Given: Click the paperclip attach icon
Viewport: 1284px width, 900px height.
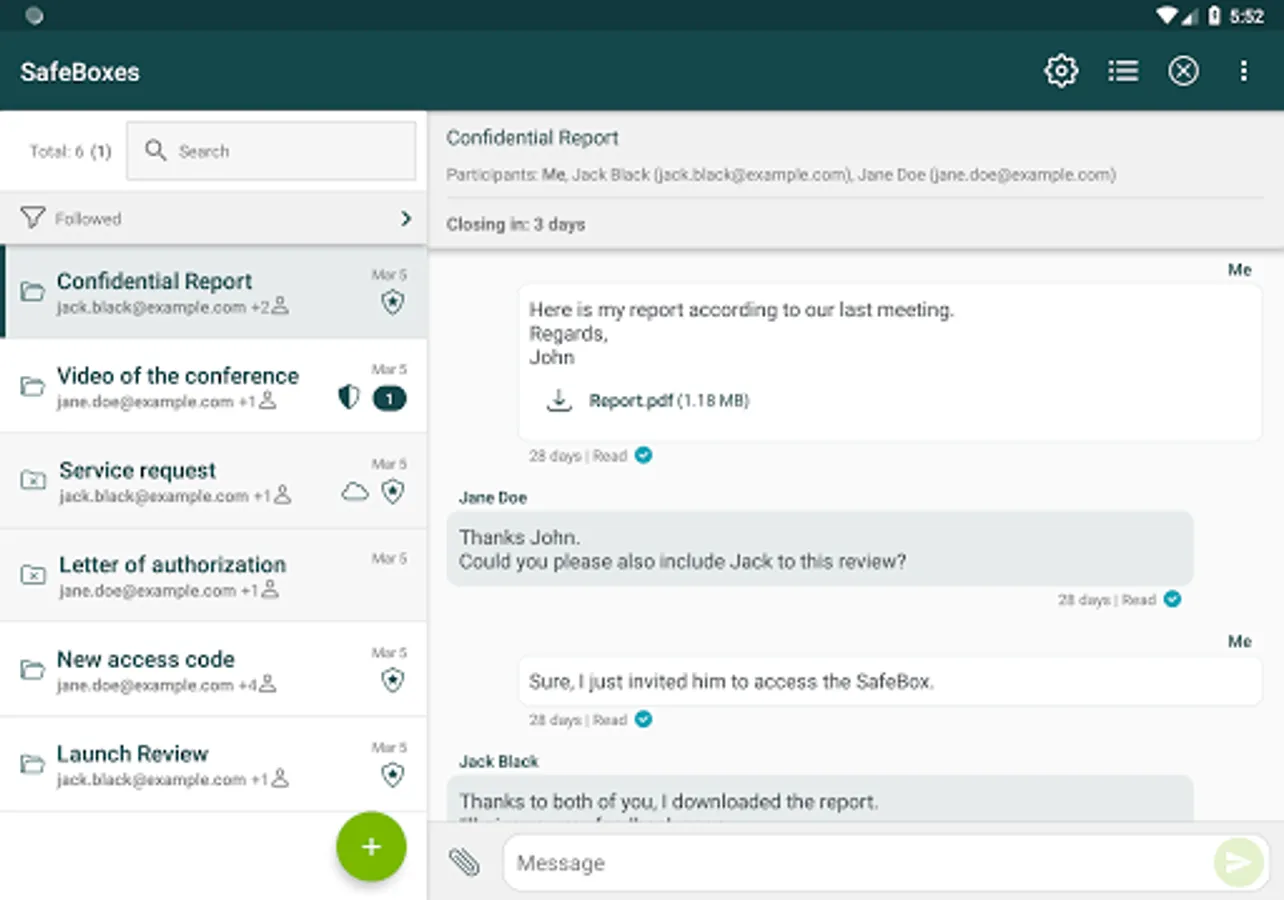Looking at the screenshot, I should point(464,862).
